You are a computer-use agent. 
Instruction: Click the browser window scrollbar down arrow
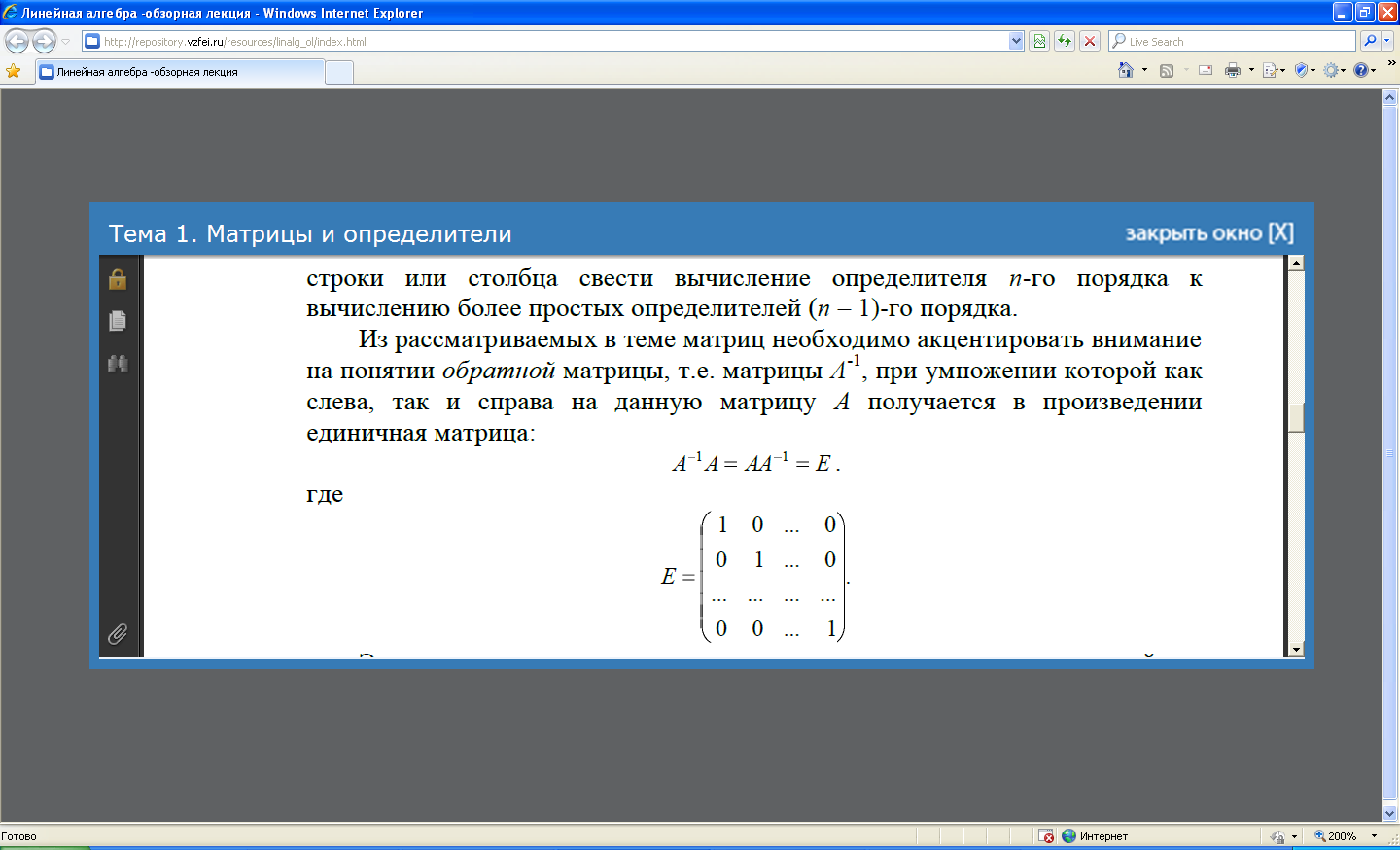tap(1390, 814)
